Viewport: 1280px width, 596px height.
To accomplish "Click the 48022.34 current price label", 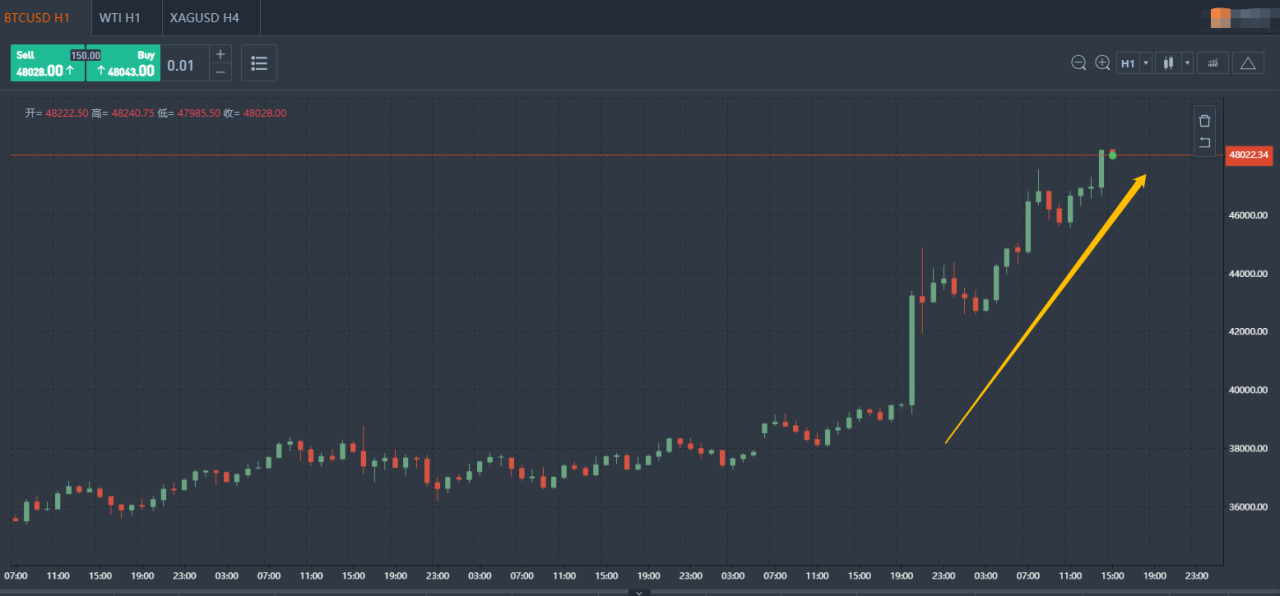I will pyautogui.click(x=1249, y=155).
